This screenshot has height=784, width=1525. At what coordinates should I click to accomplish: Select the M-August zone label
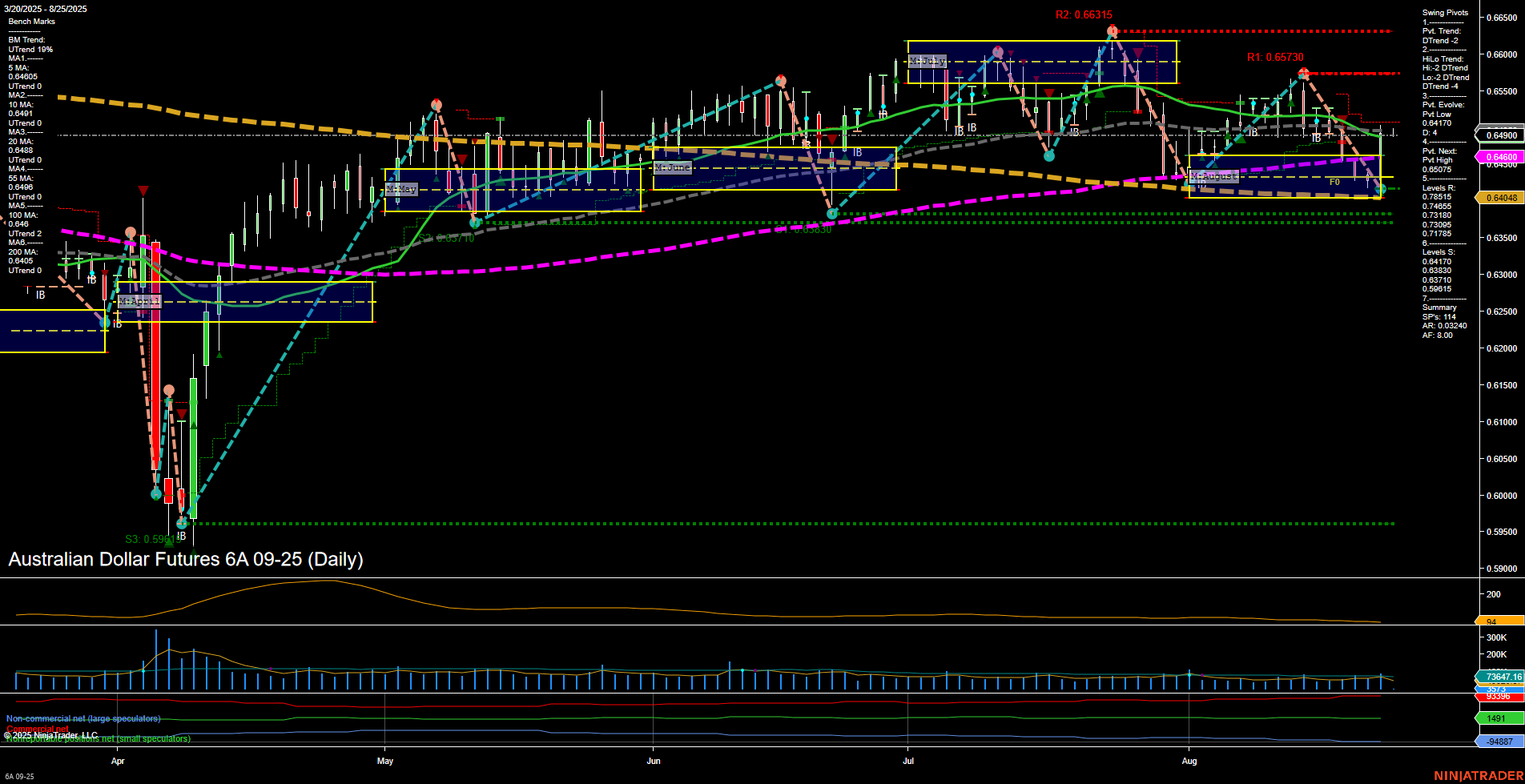[x=1214, y=176]
